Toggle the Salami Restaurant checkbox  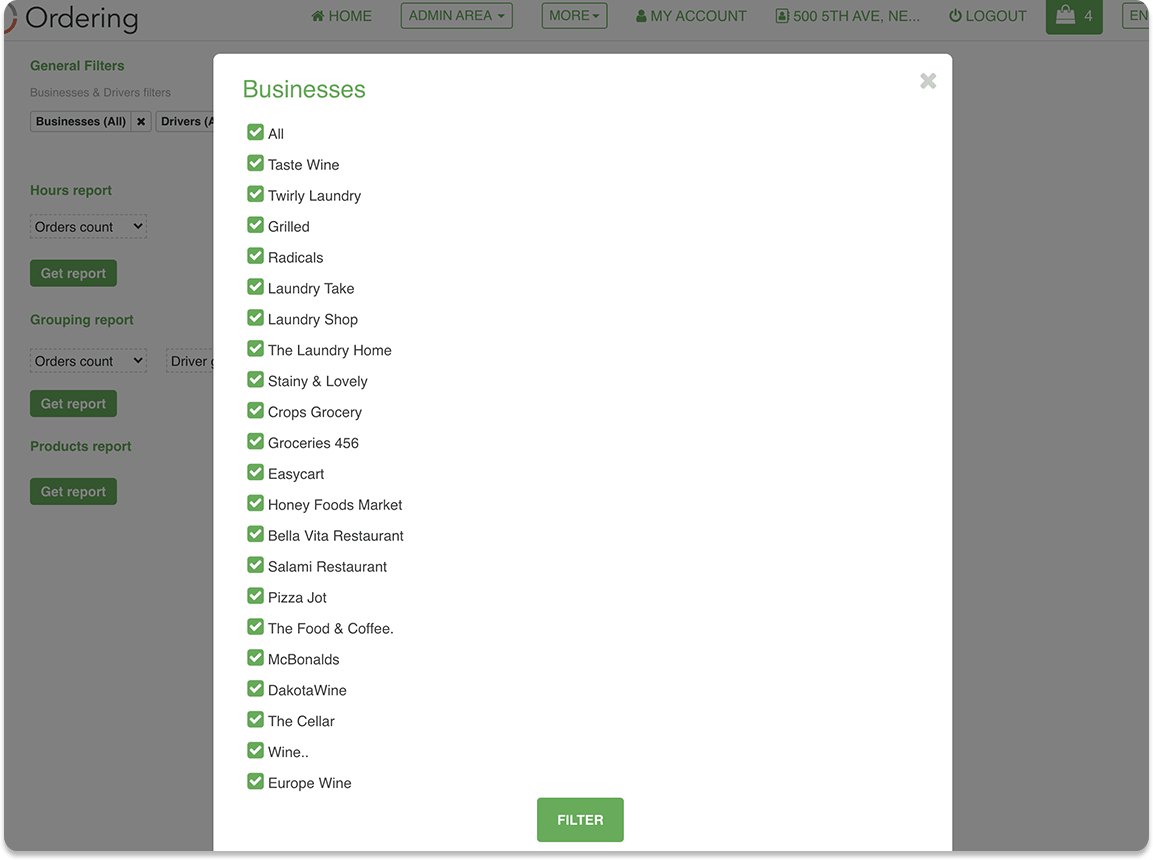(x=255, y=565)
